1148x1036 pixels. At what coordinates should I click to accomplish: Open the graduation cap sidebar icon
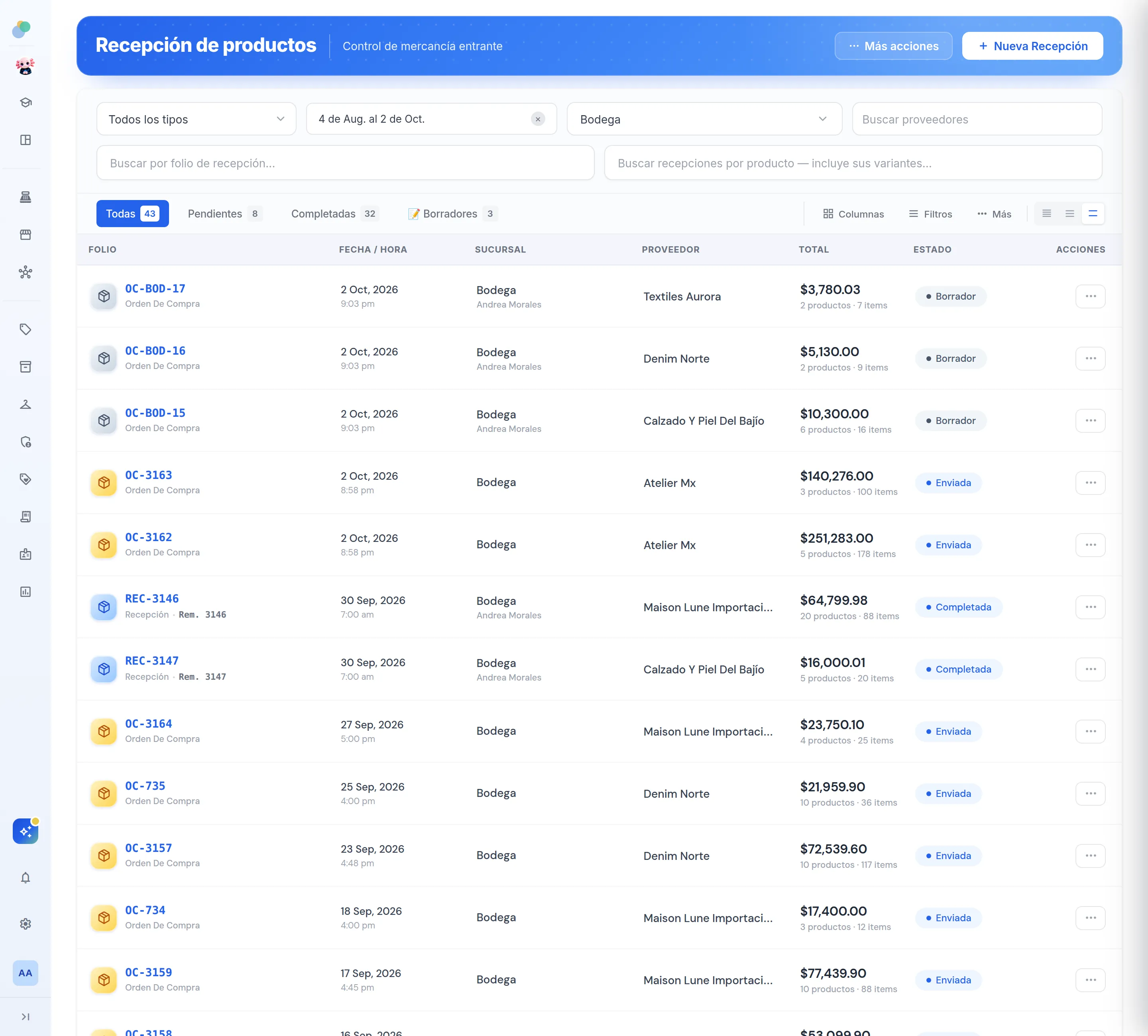tap(26, 102)
